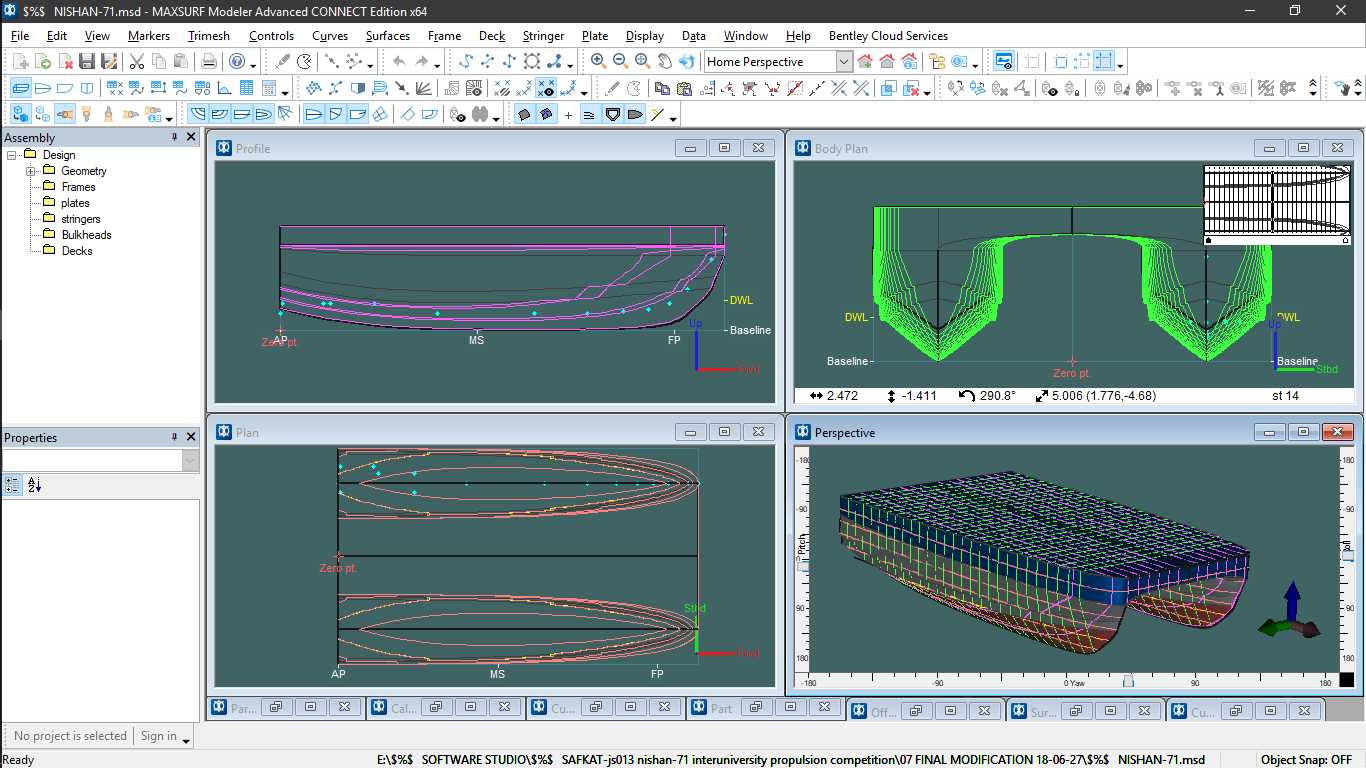This screenshot has height=768, width=1366.
Task: Open the Bentley Cloud Services menu
Action: (888, 36)
